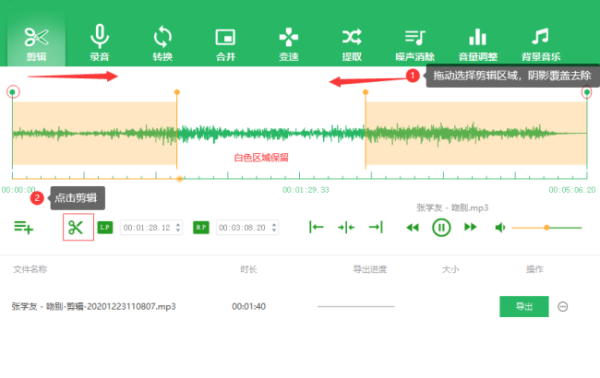This screenshot has width=600, height=378.
Task: Click the left orange selection handle
Action: point(177,92)
